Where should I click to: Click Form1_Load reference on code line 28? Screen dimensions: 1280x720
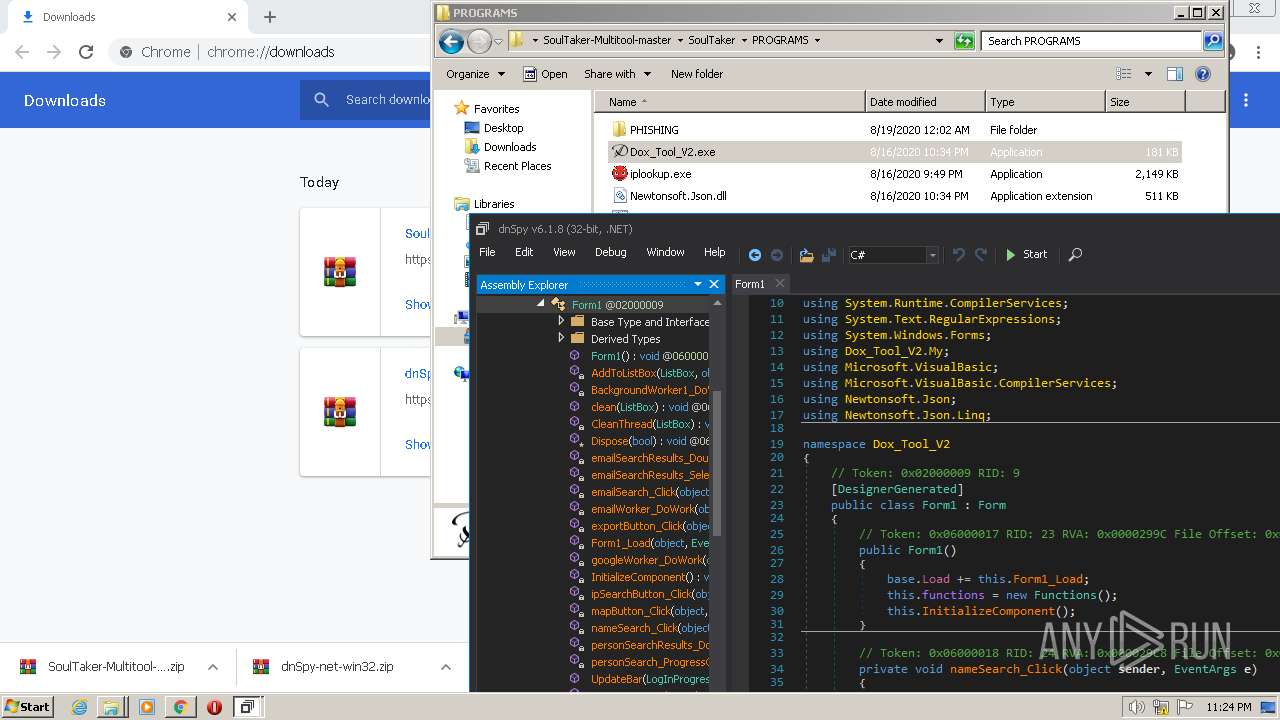click(1048, 579)
